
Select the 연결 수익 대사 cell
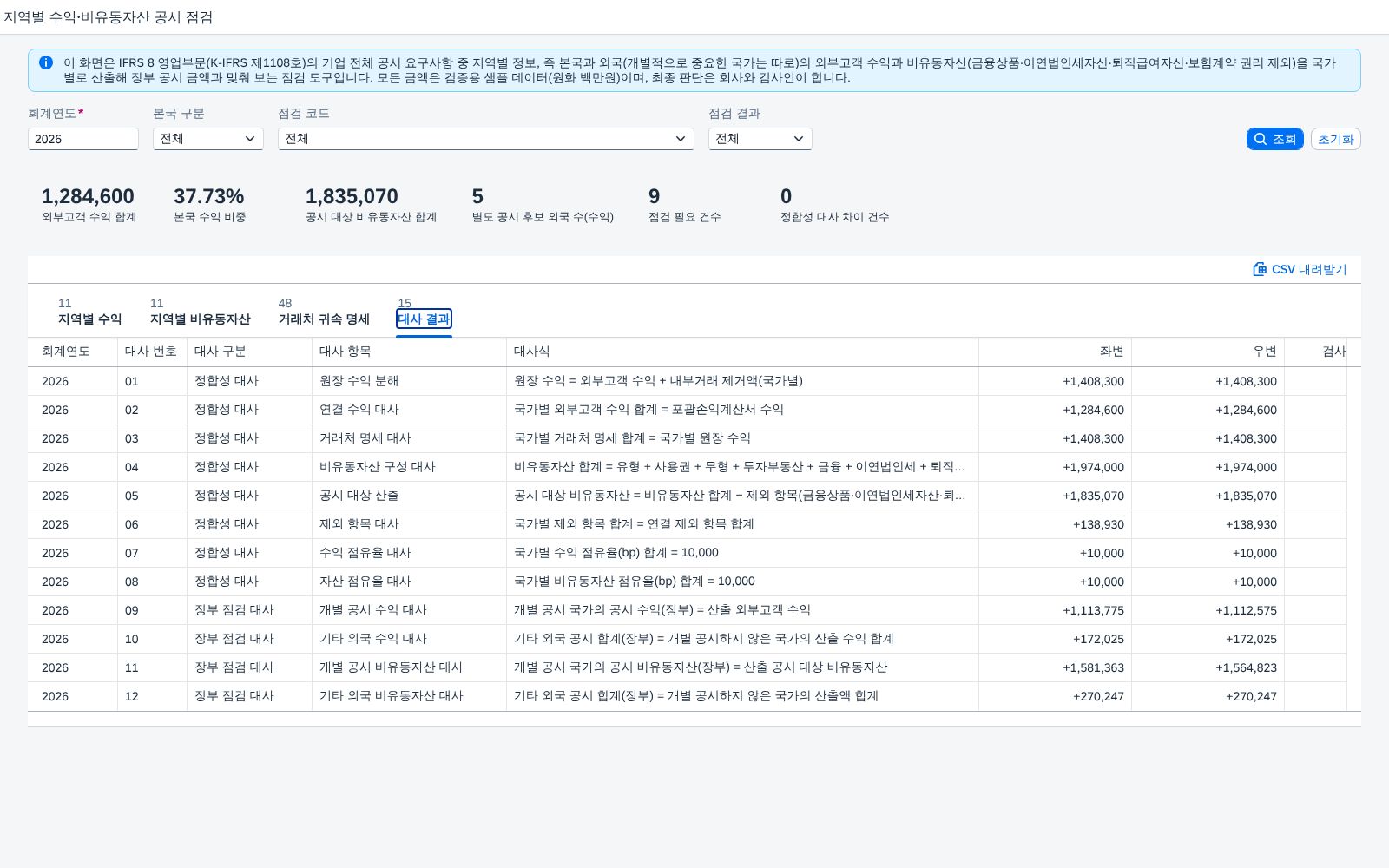(409, 410)
